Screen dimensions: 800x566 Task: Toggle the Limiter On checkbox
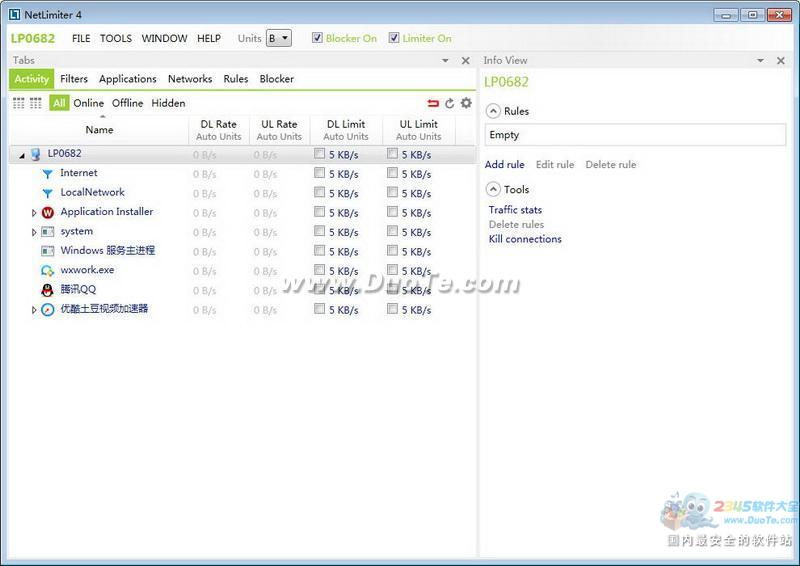click(394, 38)
